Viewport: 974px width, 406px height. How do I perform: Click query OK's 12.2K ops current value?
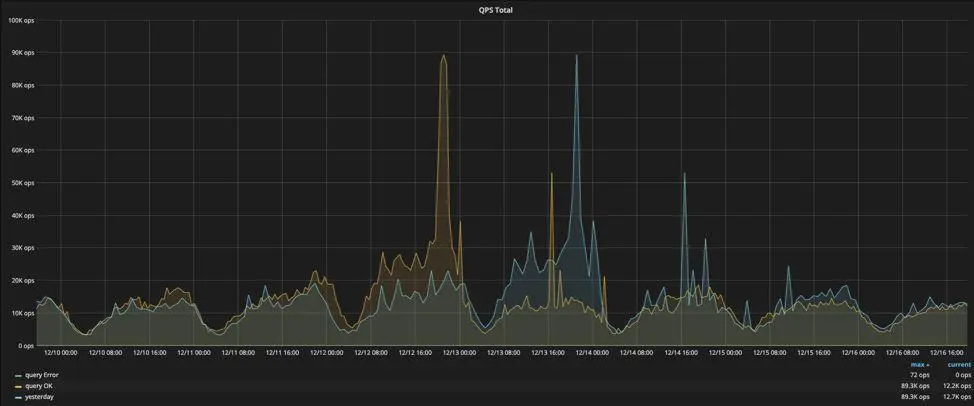point(958,386)
